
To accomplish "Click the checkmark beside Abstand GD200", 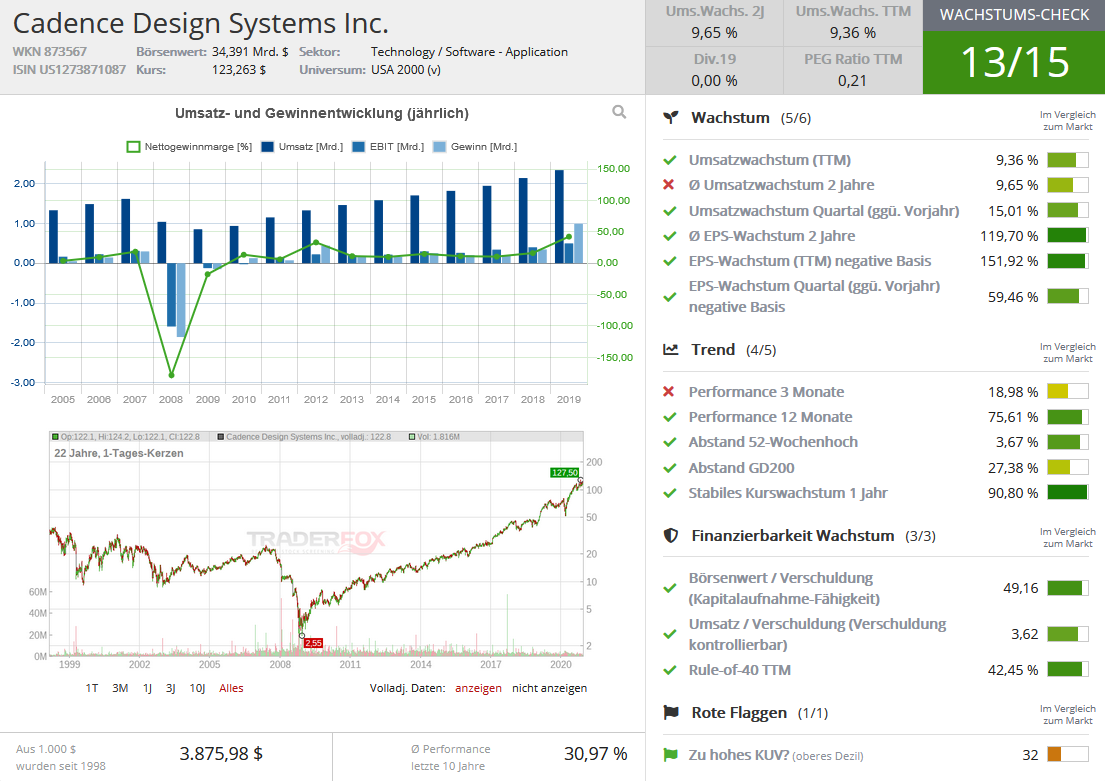I will [x=669, y=467].
